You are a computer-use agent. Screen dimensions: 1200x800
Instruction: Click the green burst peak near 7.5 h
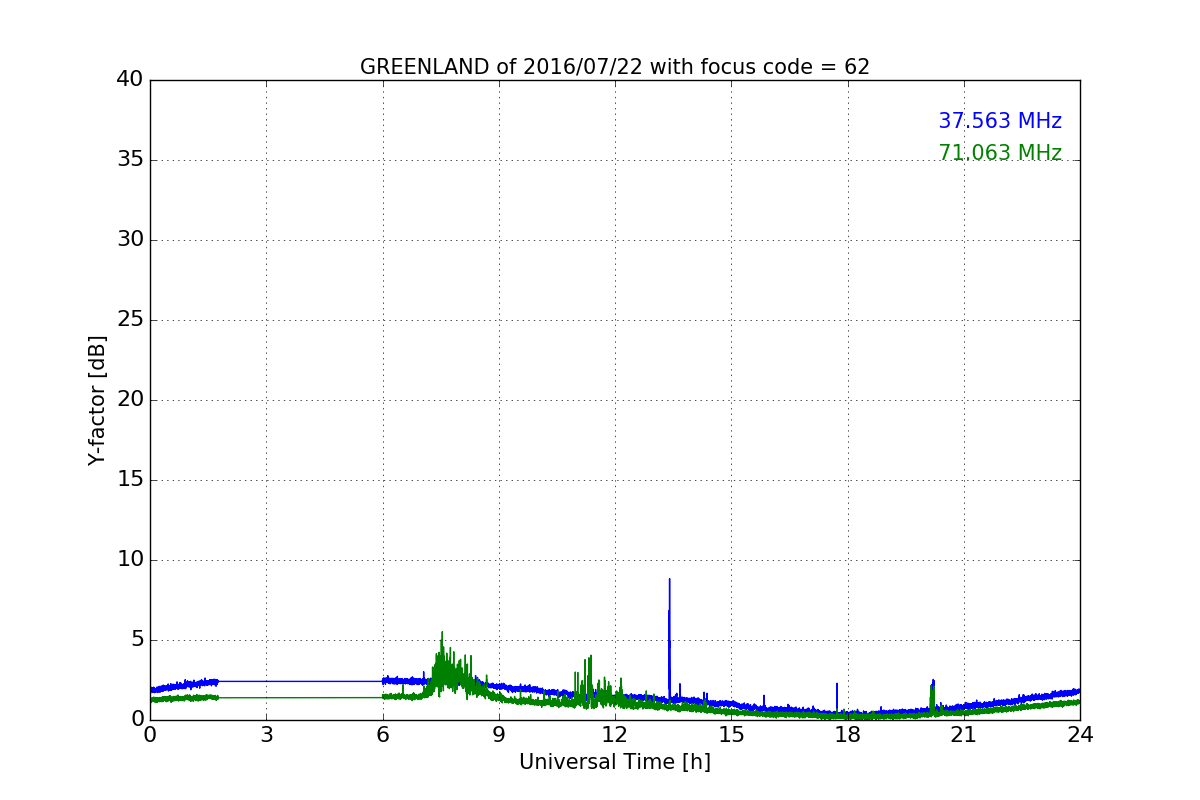442,633
